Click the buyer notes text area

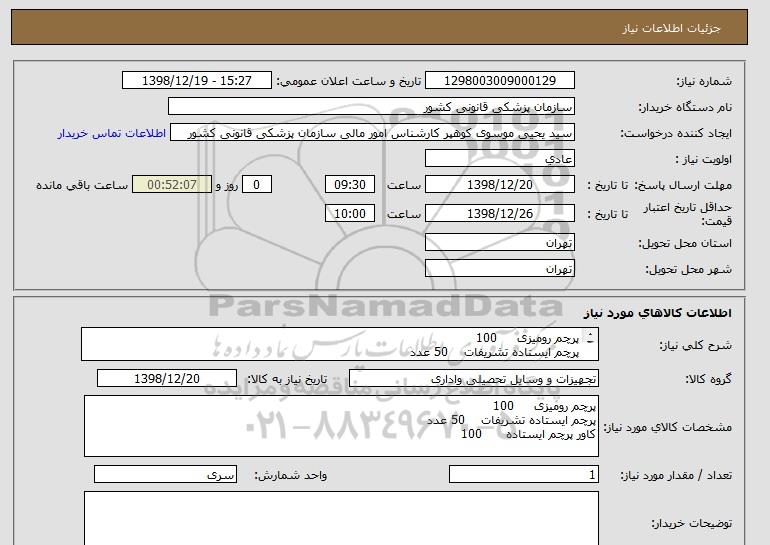341,518
